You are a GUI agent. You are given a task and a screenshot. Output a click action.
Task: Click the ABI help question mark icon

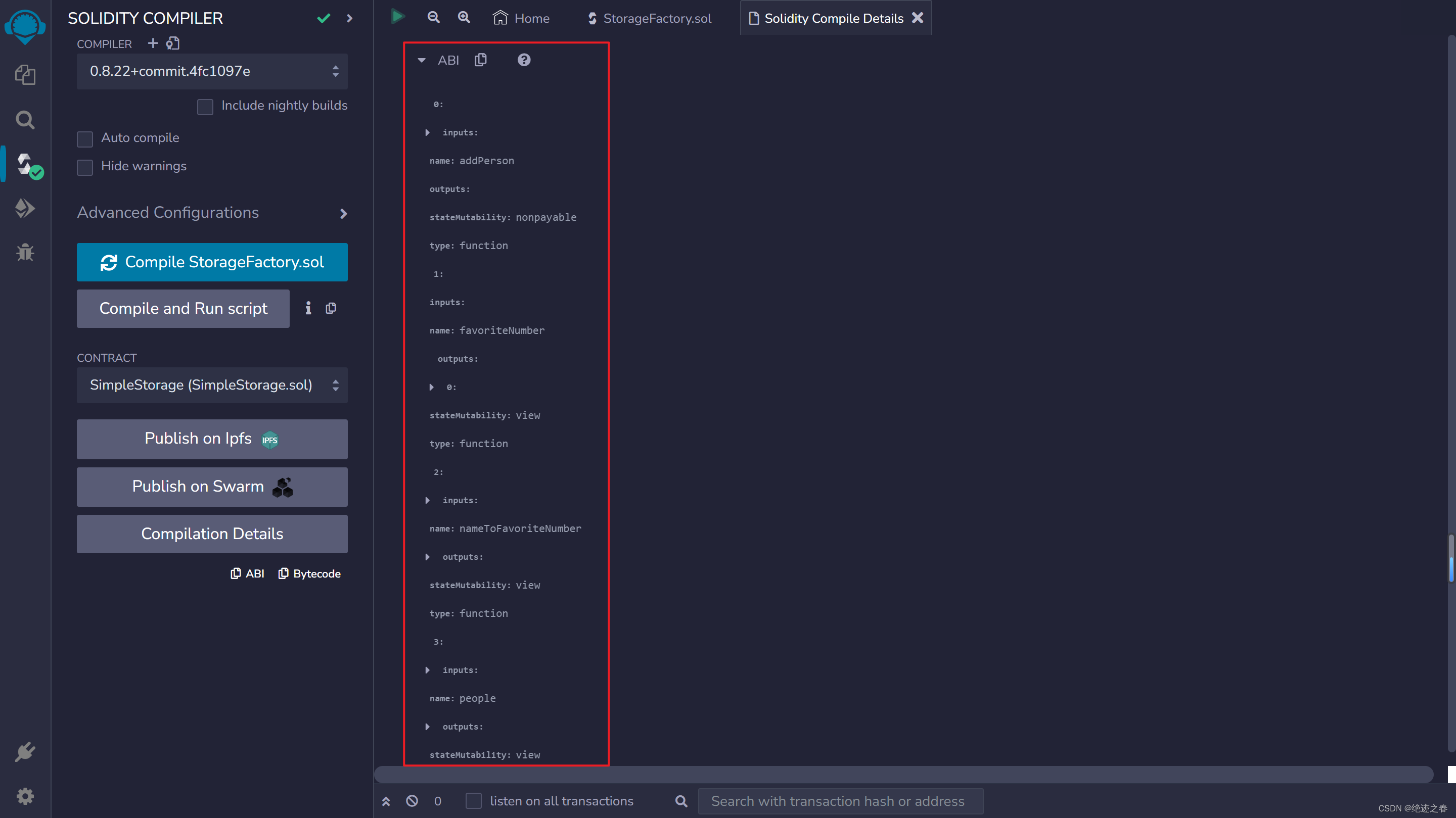tap(523, 59)
